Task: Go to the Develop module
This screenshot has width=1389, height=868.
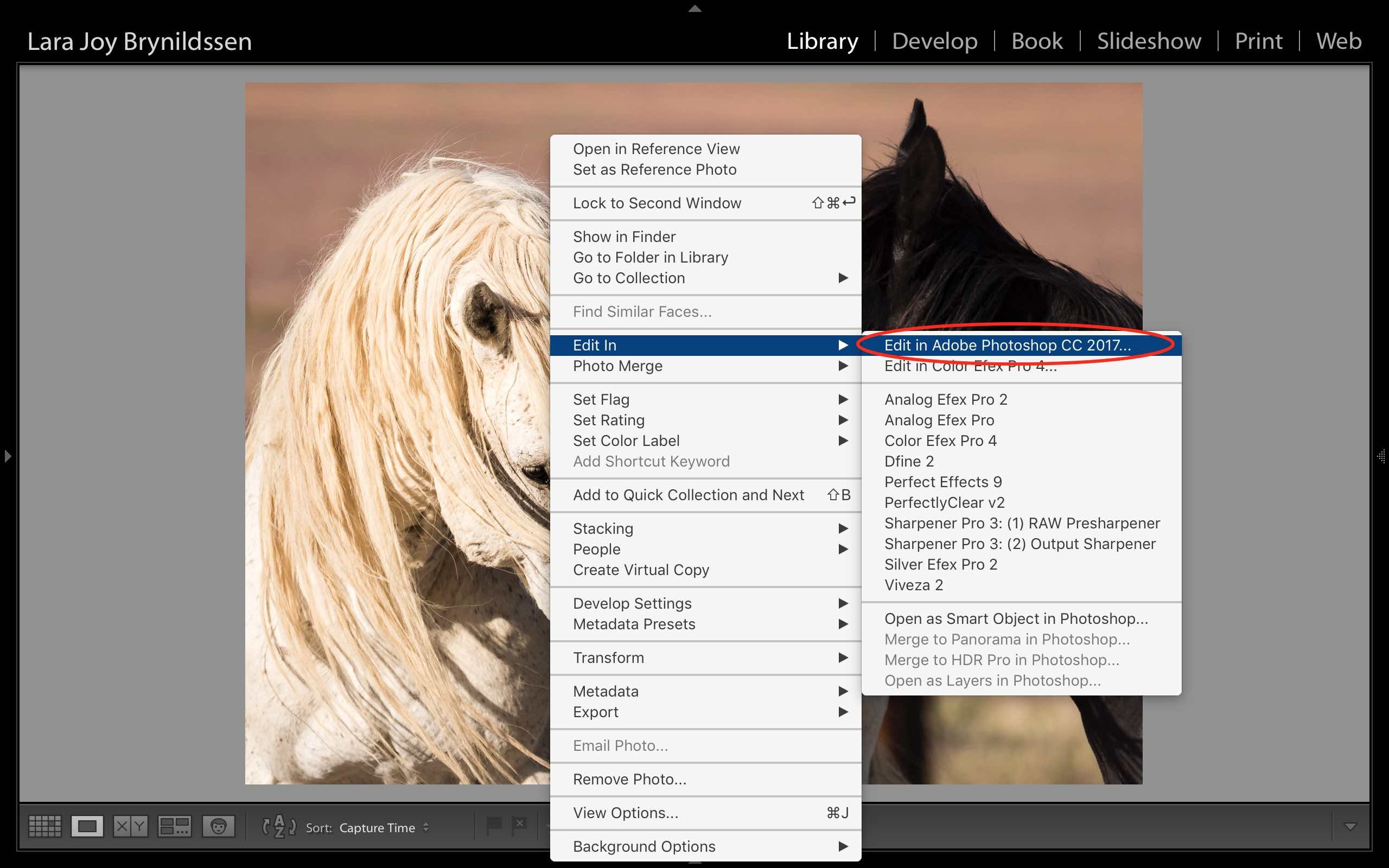Action: (934, 41)
